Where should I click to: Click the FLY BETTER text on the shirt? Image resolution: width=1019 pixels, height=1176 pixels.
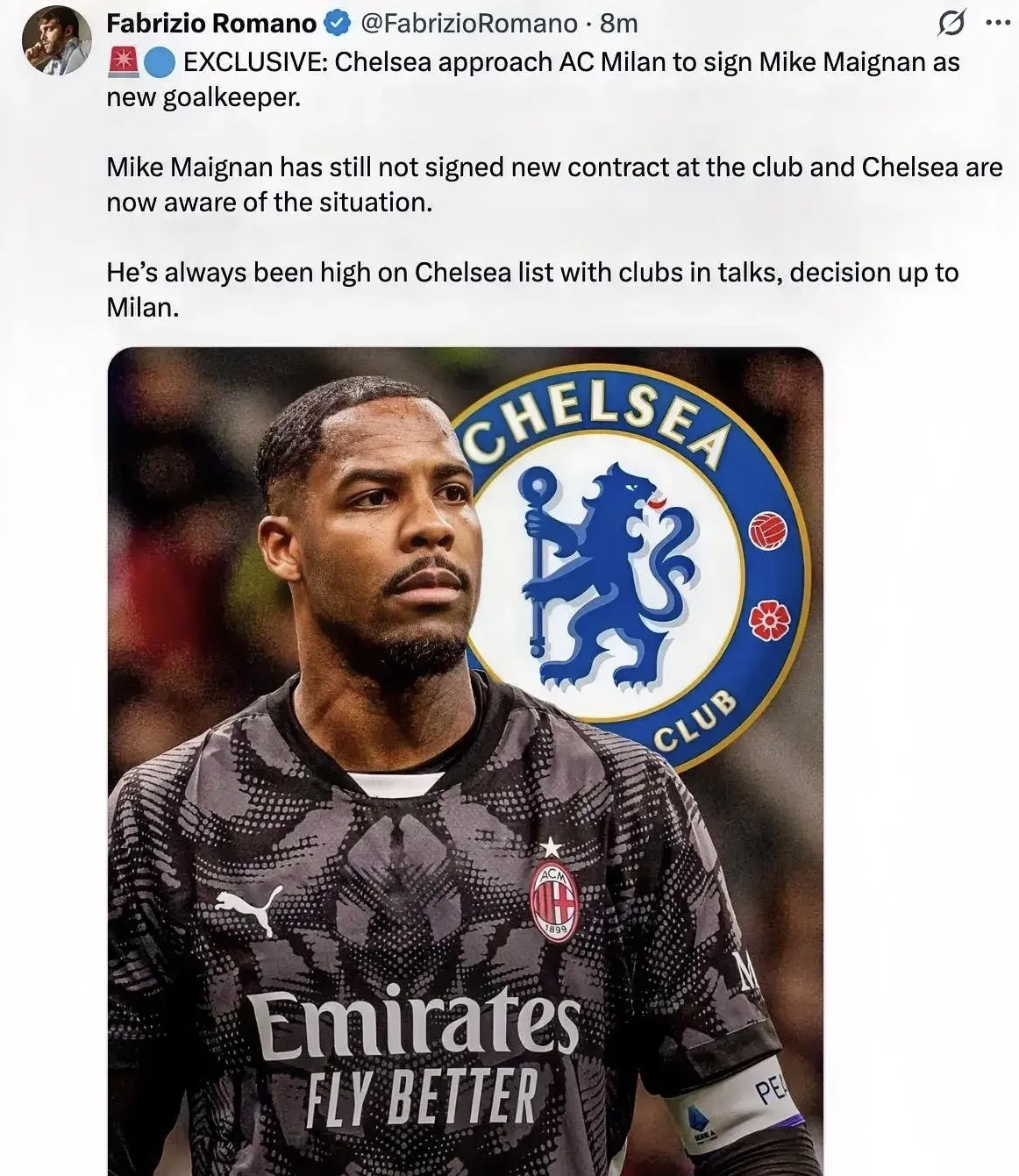click(420, 1096)
